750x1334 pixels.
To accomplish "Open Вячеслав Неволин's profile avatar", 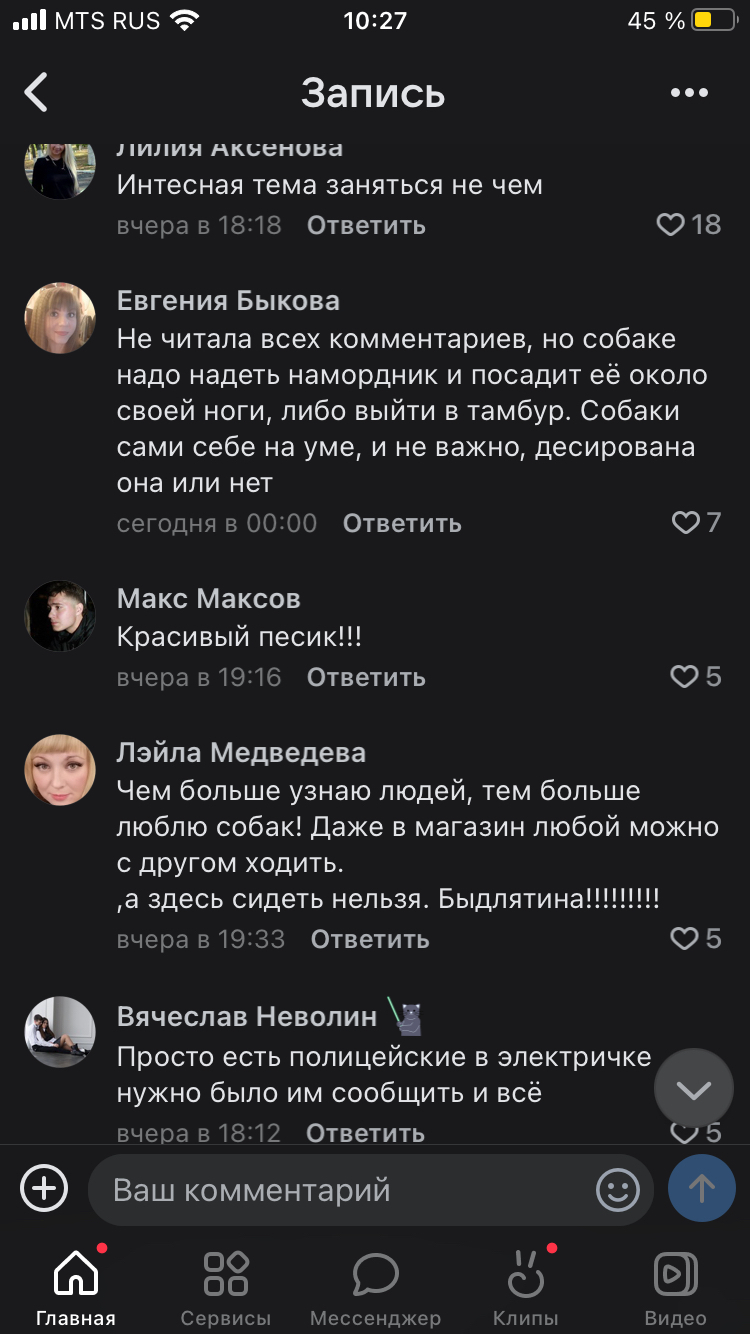I will [x=60, y=1032].
